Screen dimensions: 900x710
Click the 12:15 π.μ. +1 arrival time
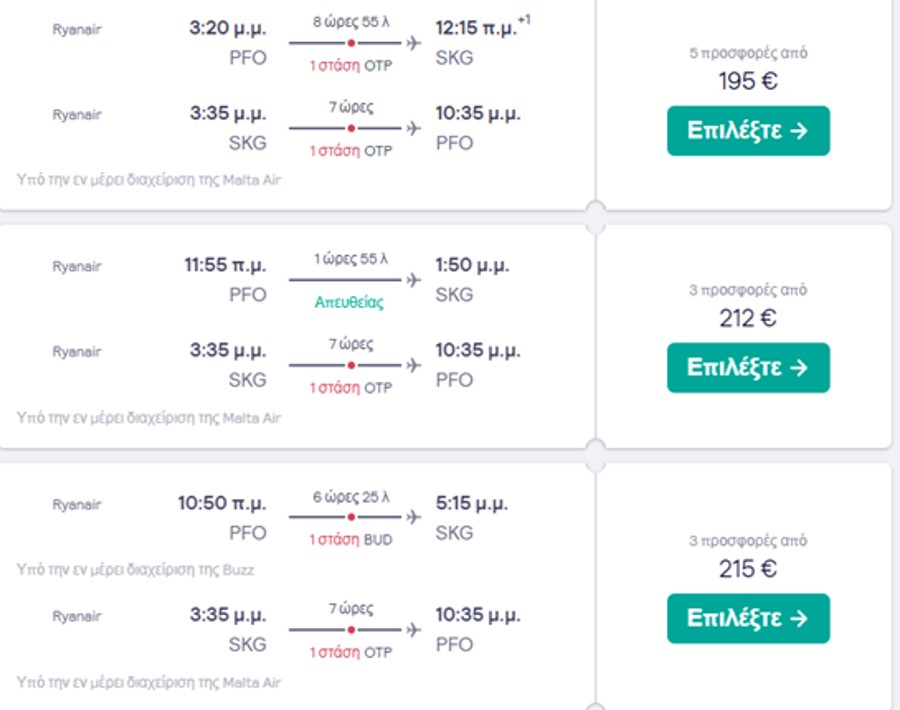coord(482,27)
